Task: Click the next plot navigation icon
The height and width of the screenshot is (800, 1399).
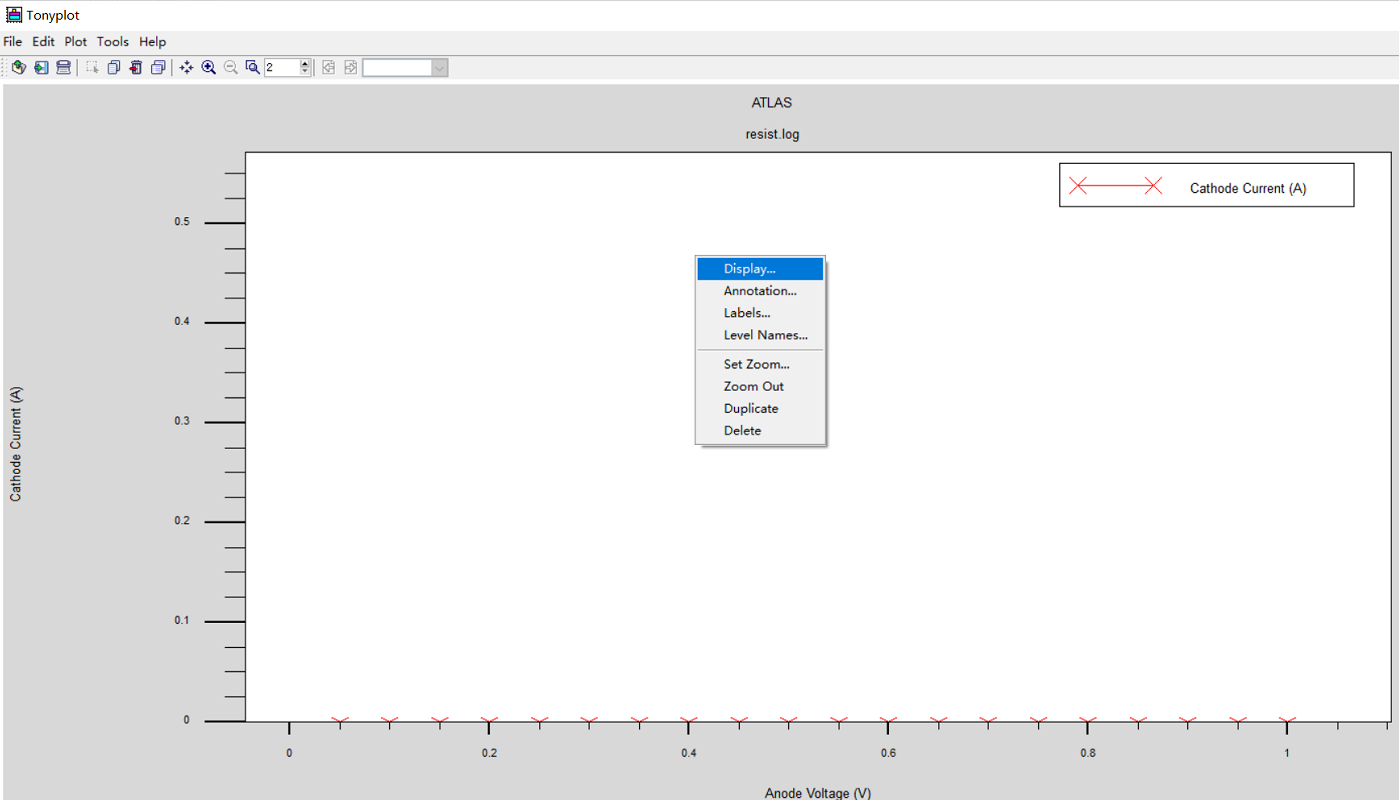Action: click(349, 67)
